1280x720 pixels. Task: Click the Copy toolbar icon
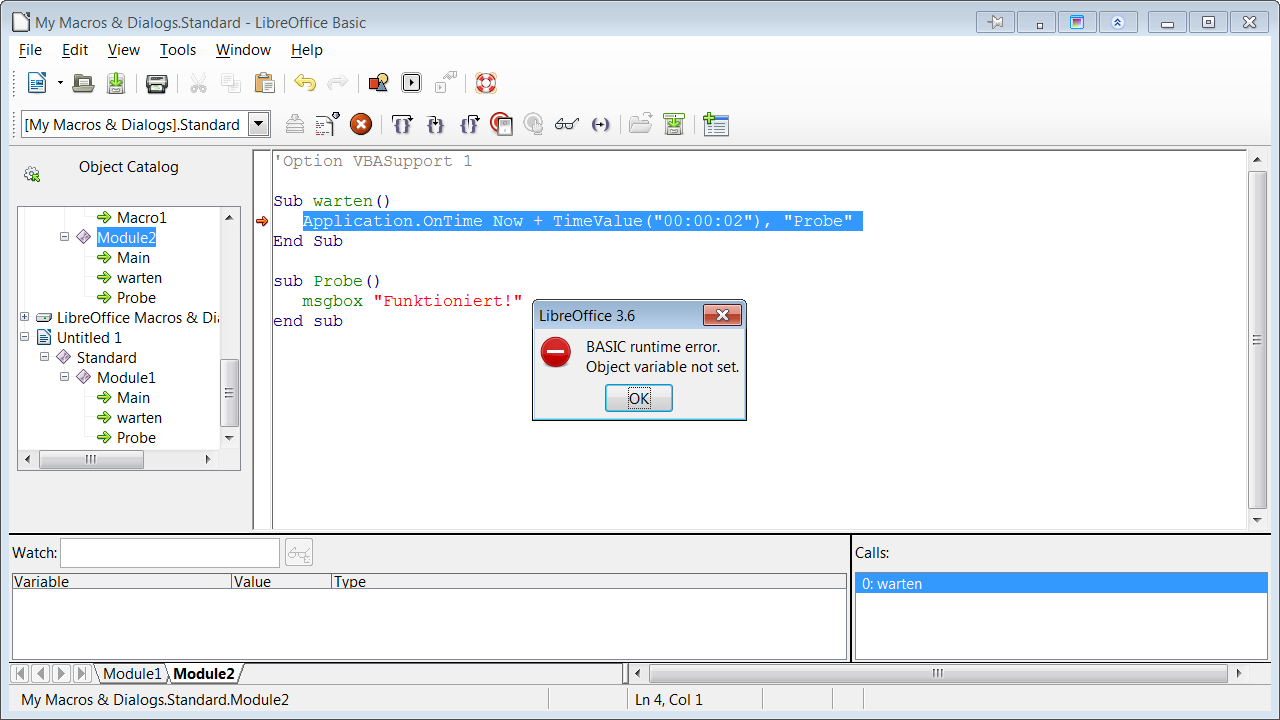pos(231,83)
